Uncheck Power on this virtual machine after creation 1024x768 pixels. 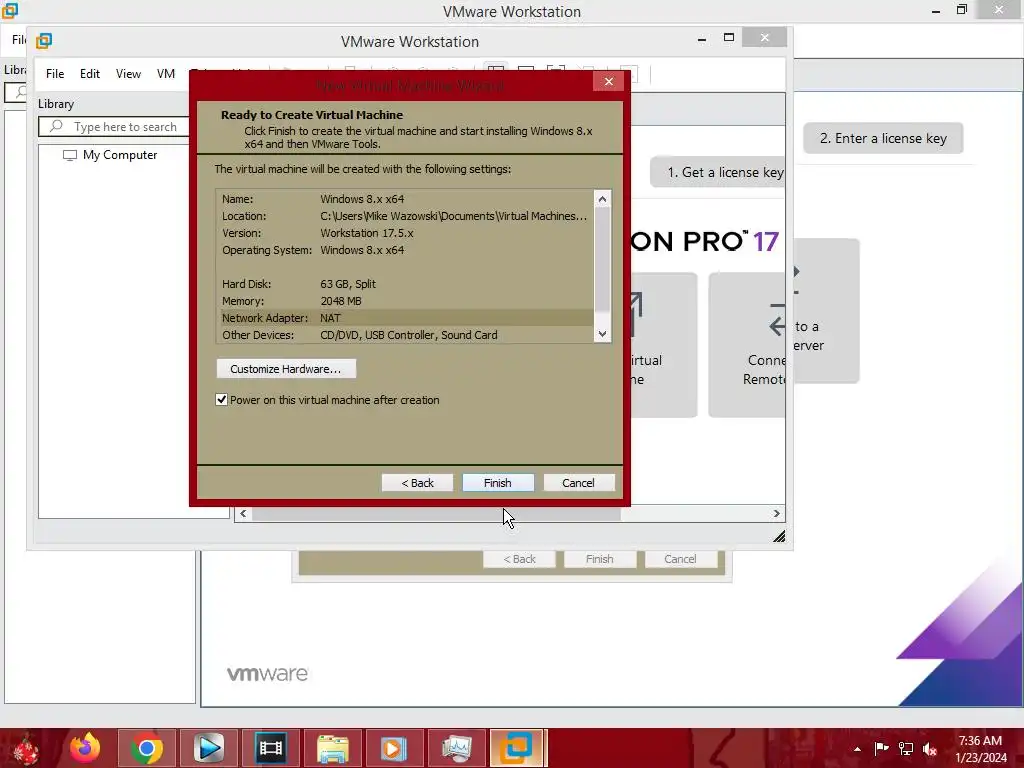pos(221,400)
